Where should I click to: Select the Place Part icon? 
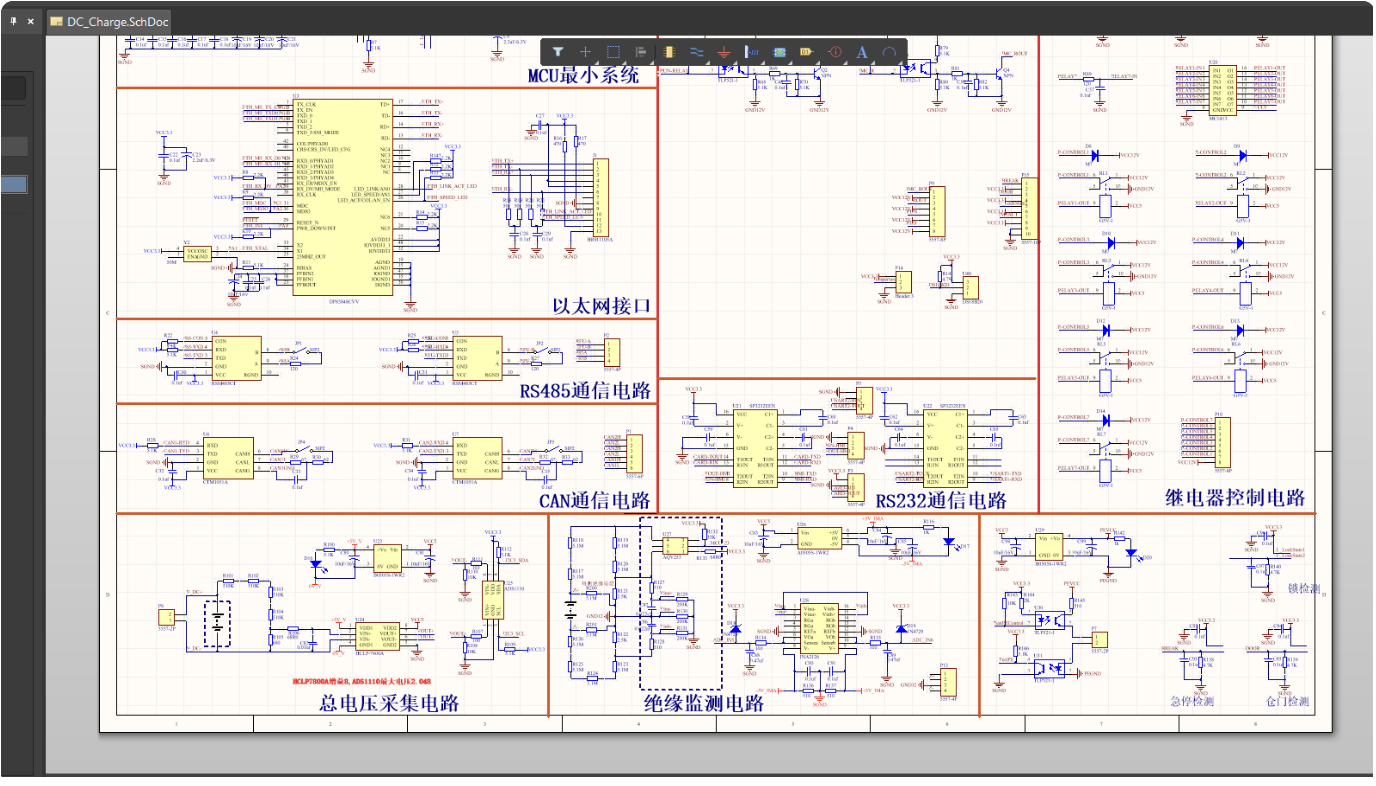click(x=669, y=52)
